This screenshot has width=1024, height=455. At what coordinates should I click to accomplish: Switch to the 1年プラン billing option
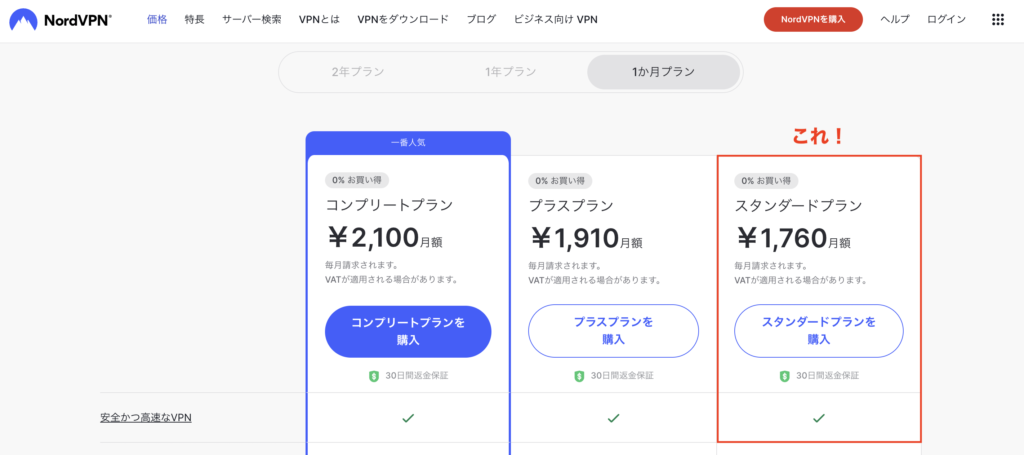point(510,72)
